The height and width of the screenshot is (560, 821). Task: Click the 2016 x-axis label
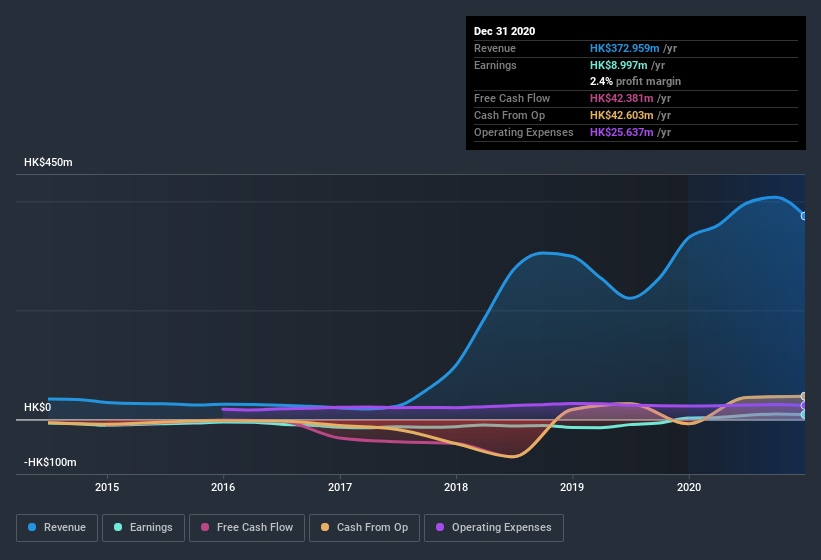point(223,487)
